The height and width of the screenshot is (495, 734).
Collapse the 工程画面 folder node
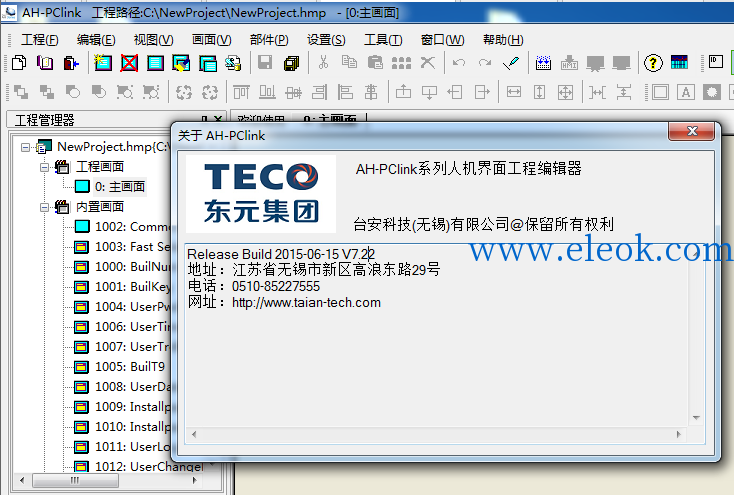click(44, 167)
